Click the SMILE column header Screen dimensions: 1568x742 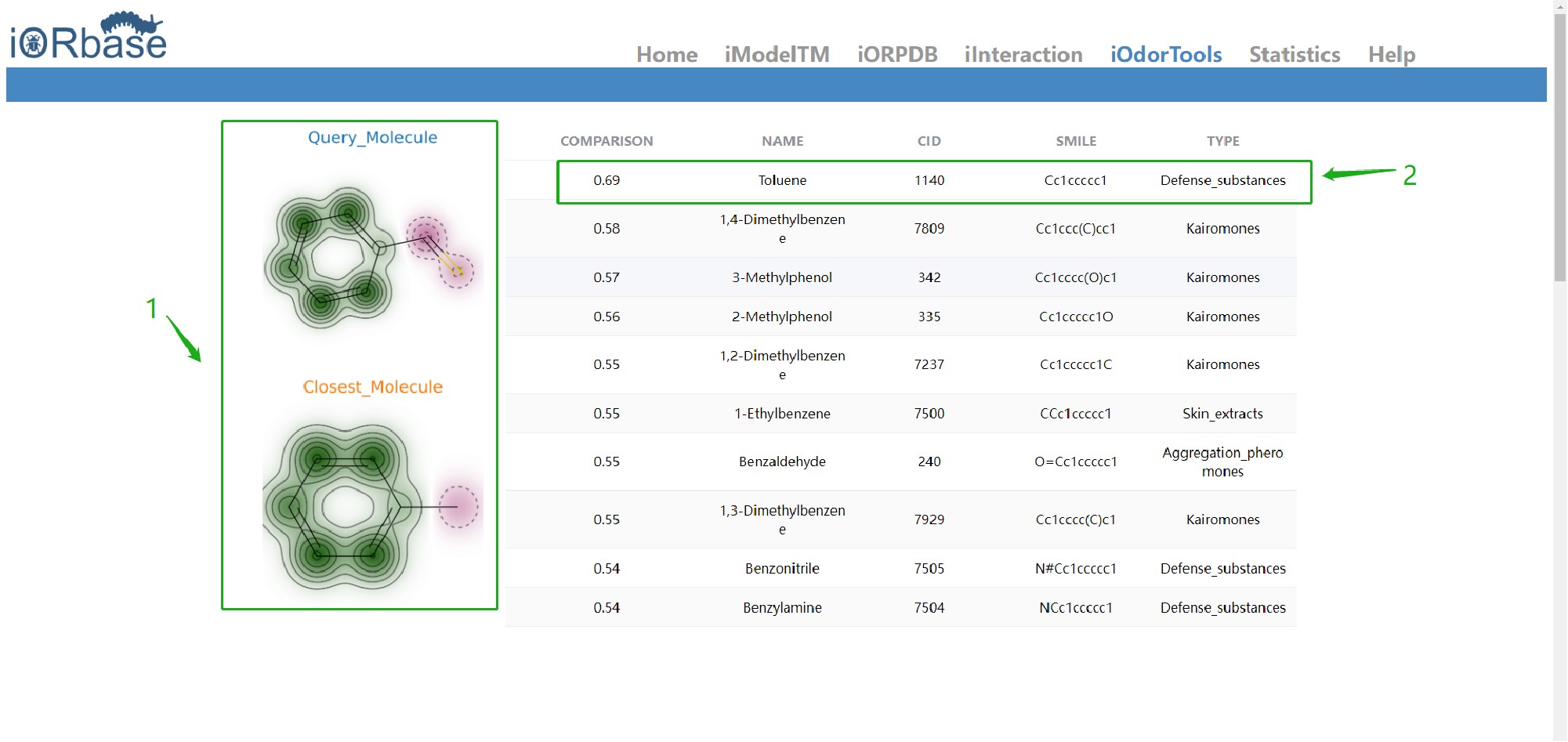1076,141
